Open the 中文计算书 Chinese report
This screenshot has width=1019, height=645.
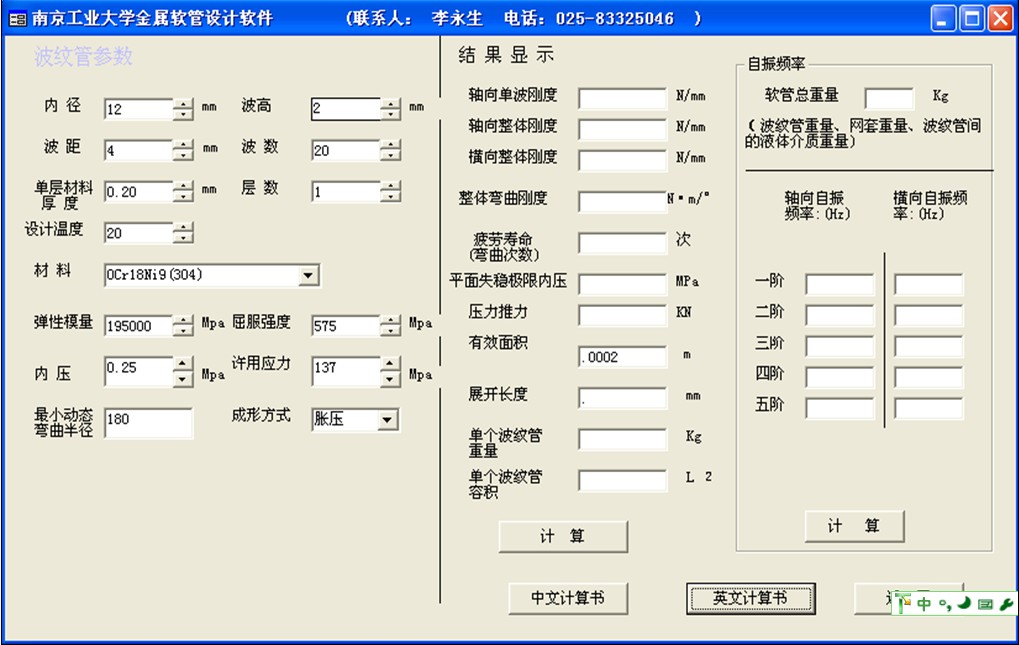(x=568, y=598)
